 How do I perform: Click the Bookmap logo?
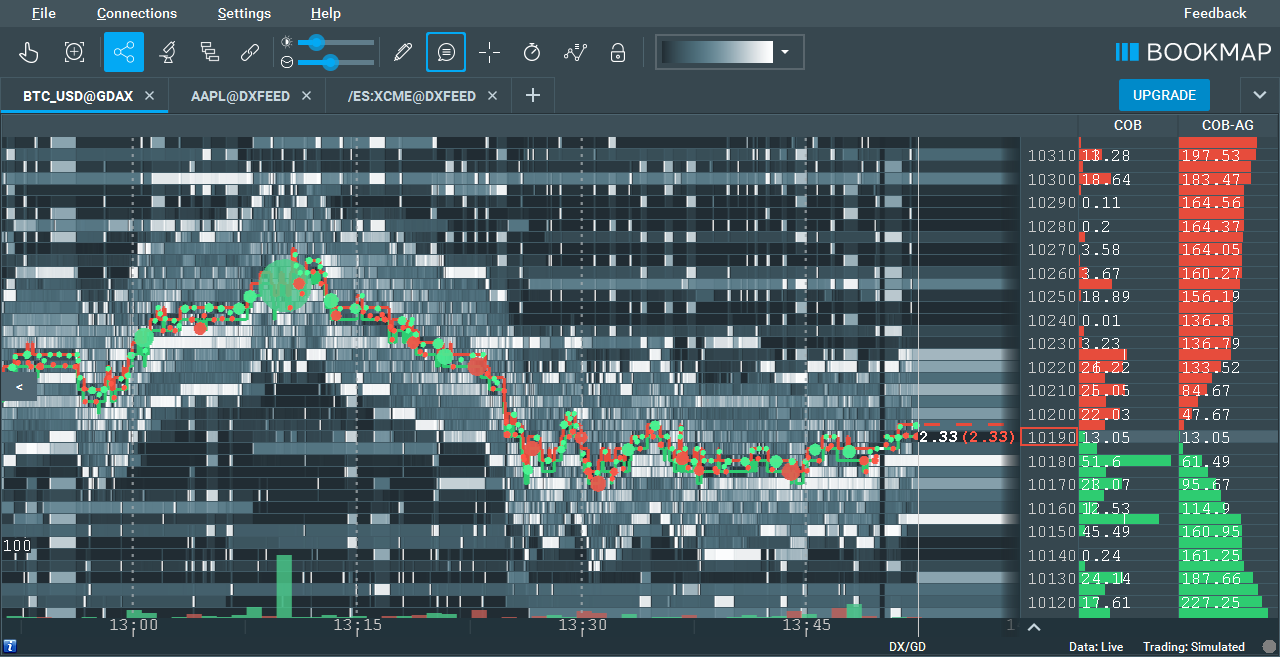click(x=1193, y=52)
